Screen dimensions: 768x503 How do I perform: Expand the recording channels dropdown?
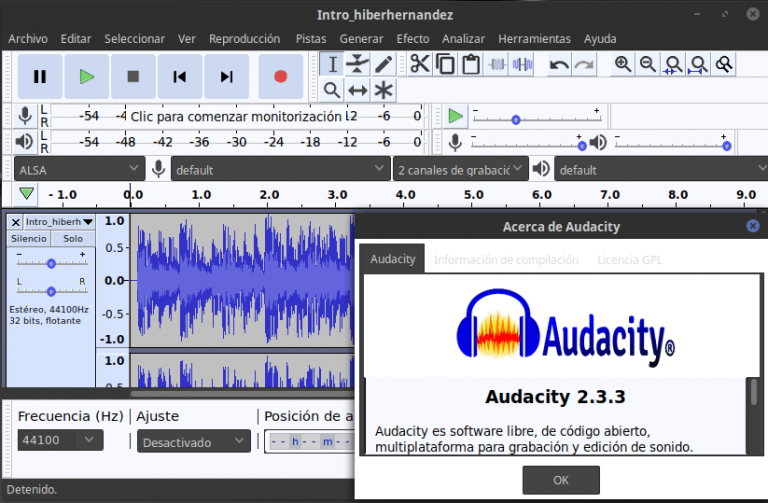pyautogui.click(x=459, y=170)
